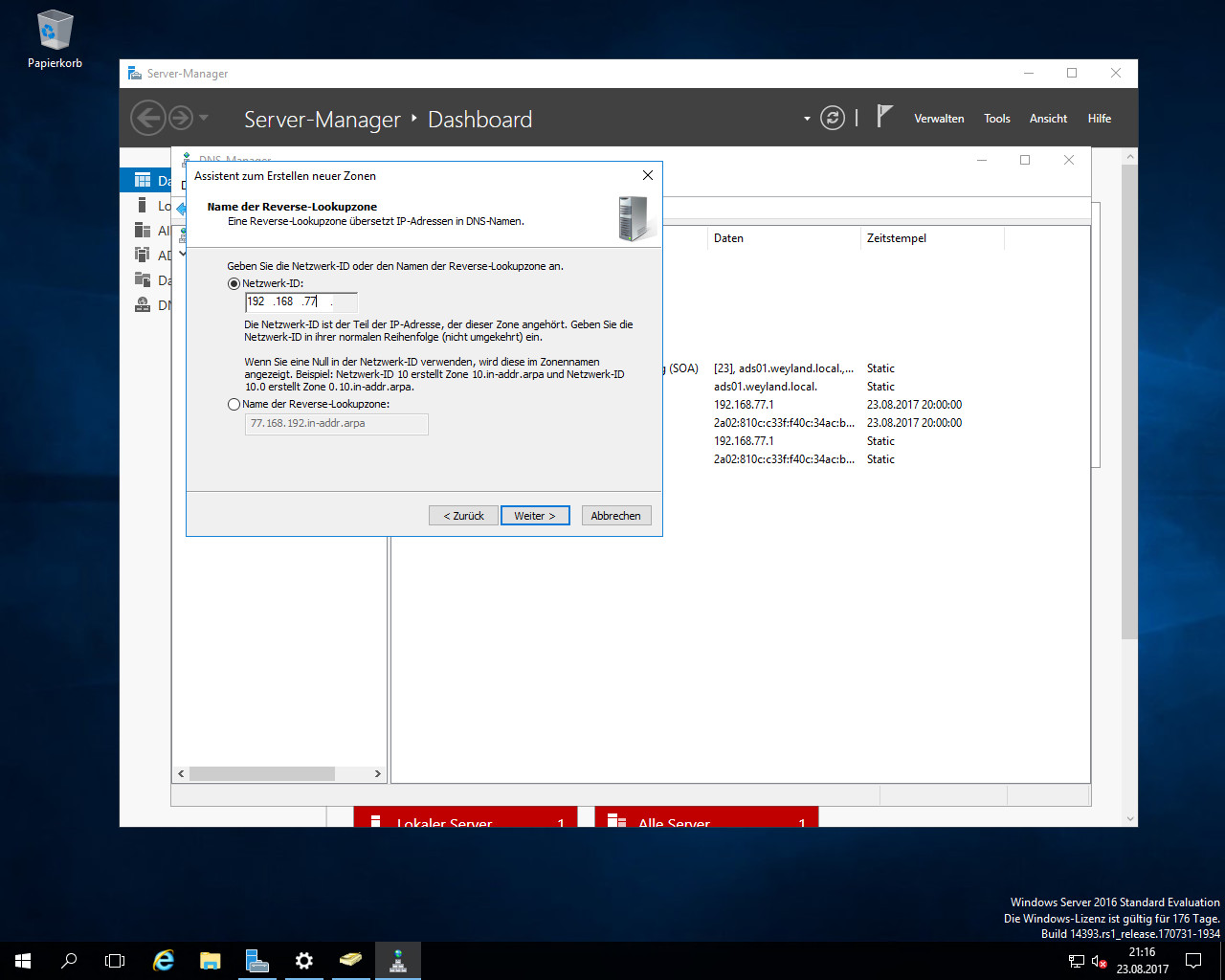Open the notifications flag icon

884,117
